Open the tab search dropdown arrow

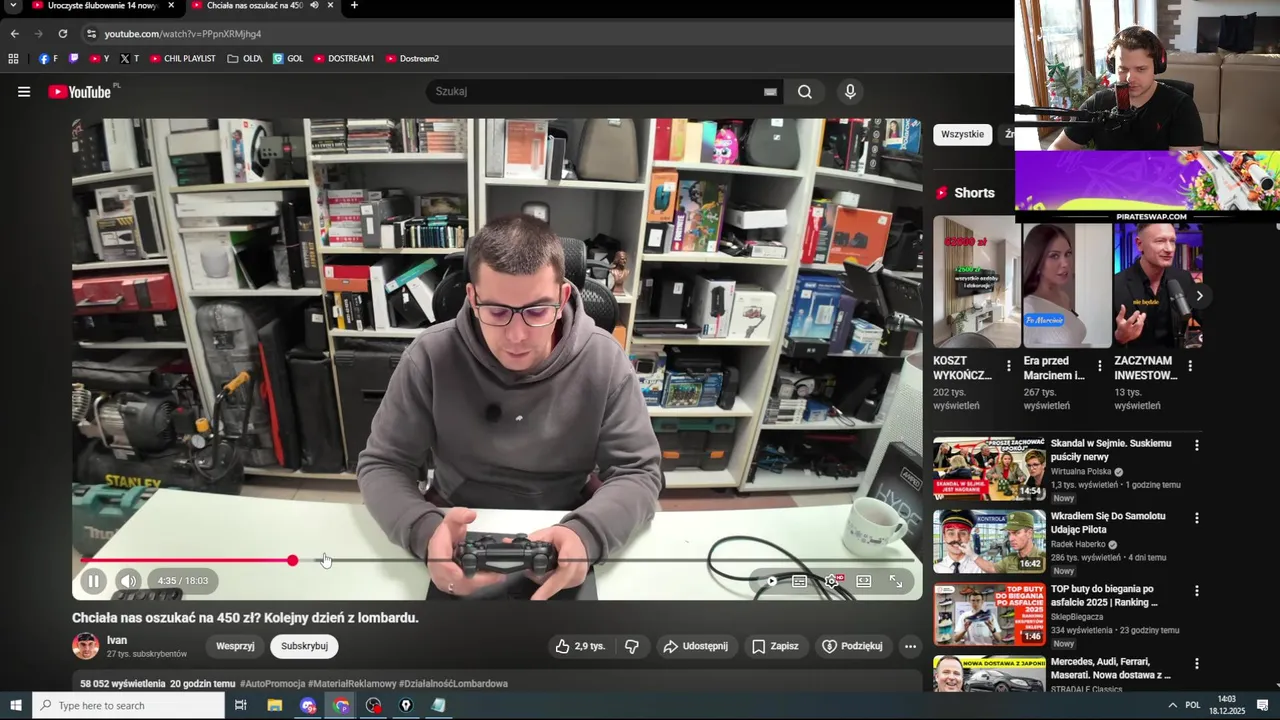coord(13,6)
